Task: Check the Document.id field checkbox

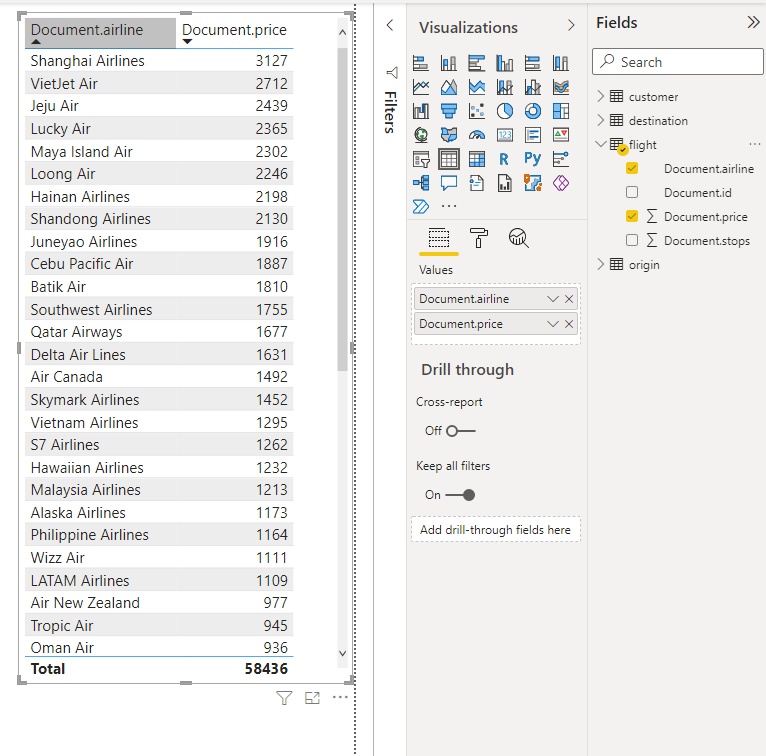Action: click(x=632, y=192)
